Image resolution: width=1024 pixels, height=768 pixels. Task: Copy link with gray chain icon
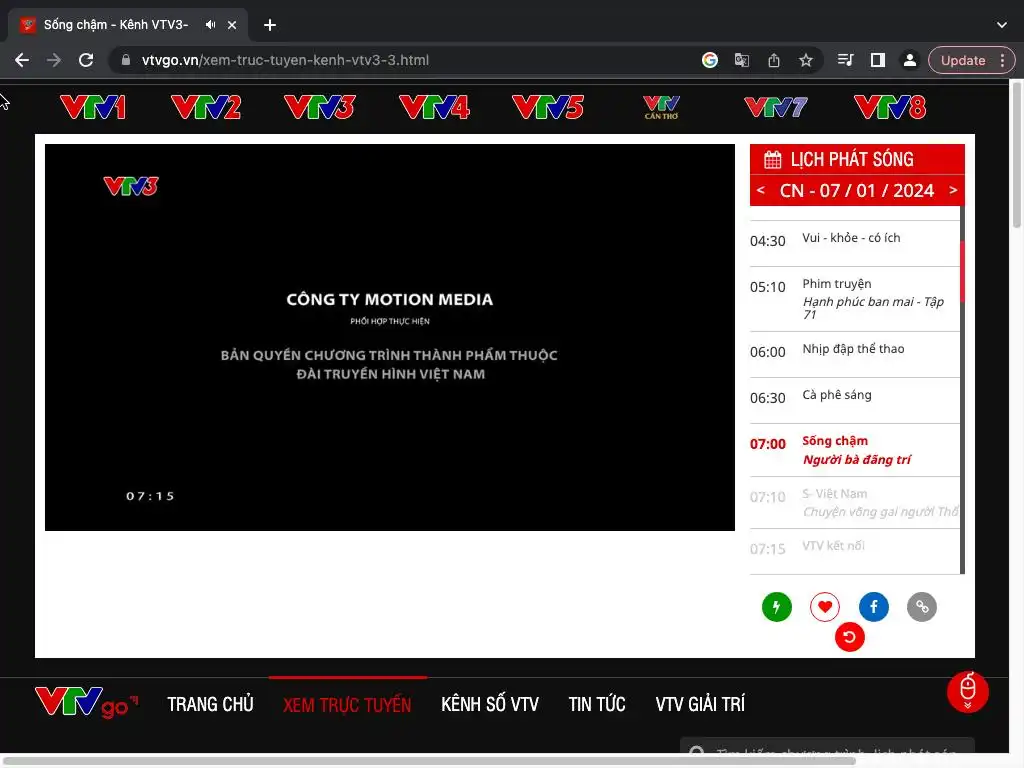(922, 607)
